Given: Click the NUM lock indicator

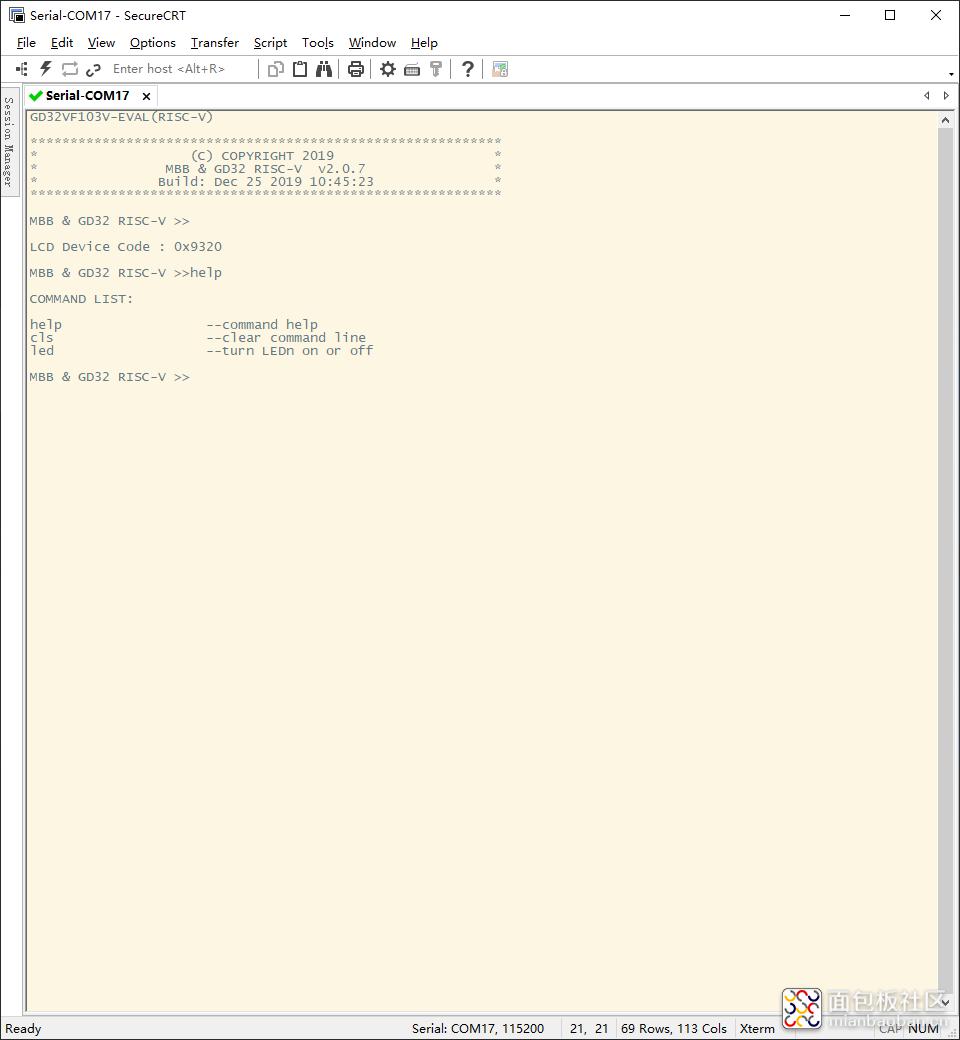Looking at the screenshot, I should (x=924, y=1029).
